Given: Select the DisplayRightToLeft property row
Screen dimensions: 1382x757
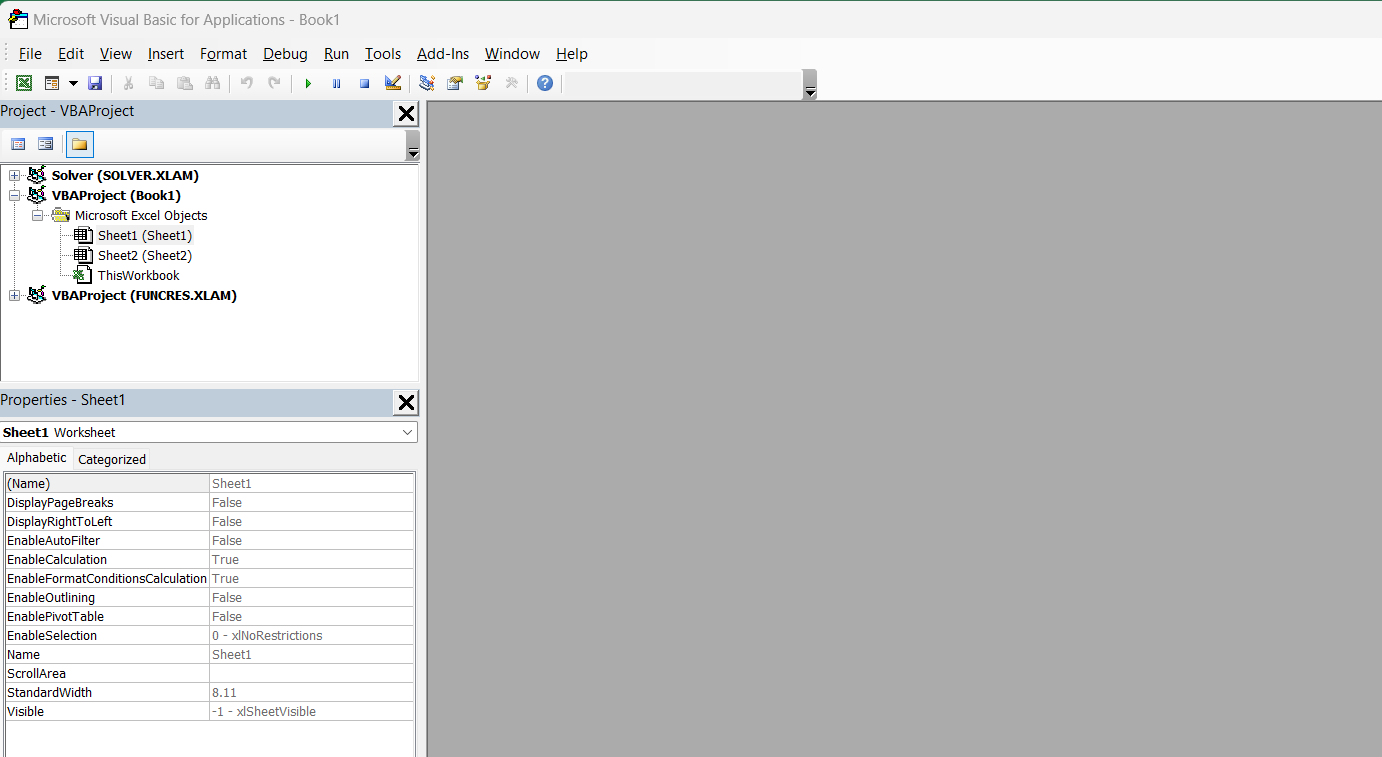Looking at the screenshot, I should coord(209,522).
